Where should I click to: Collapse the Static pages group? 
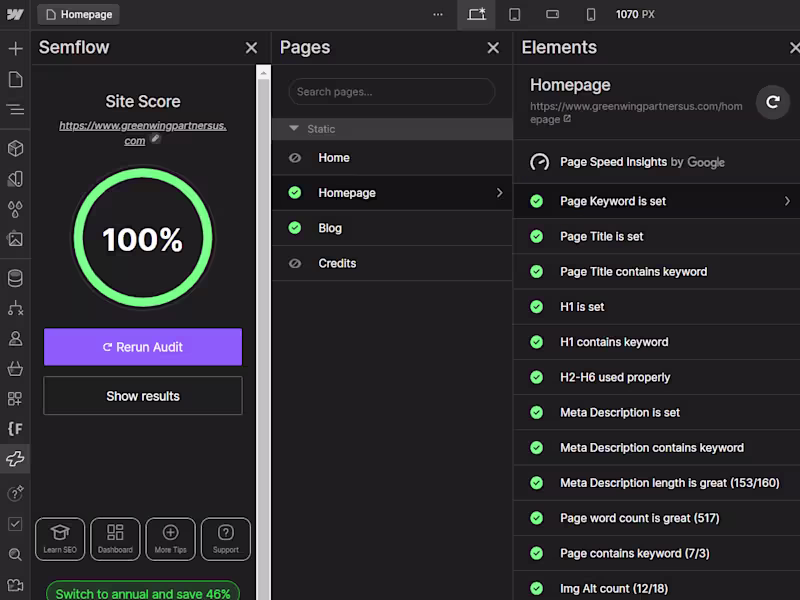(x=294, y=129)
